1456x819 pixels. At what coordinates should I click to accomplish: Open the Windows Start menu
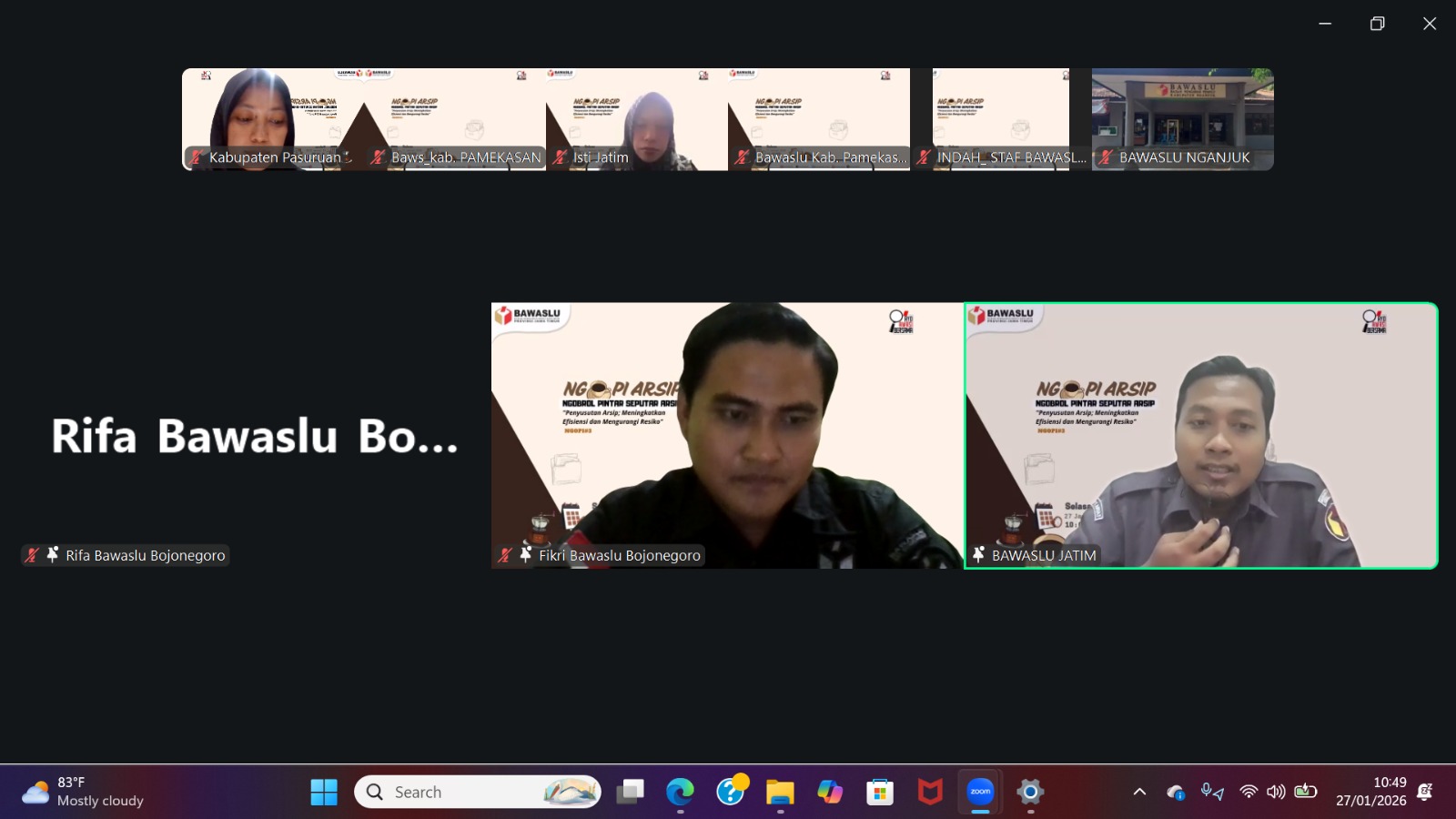click(x=324, y=792)
